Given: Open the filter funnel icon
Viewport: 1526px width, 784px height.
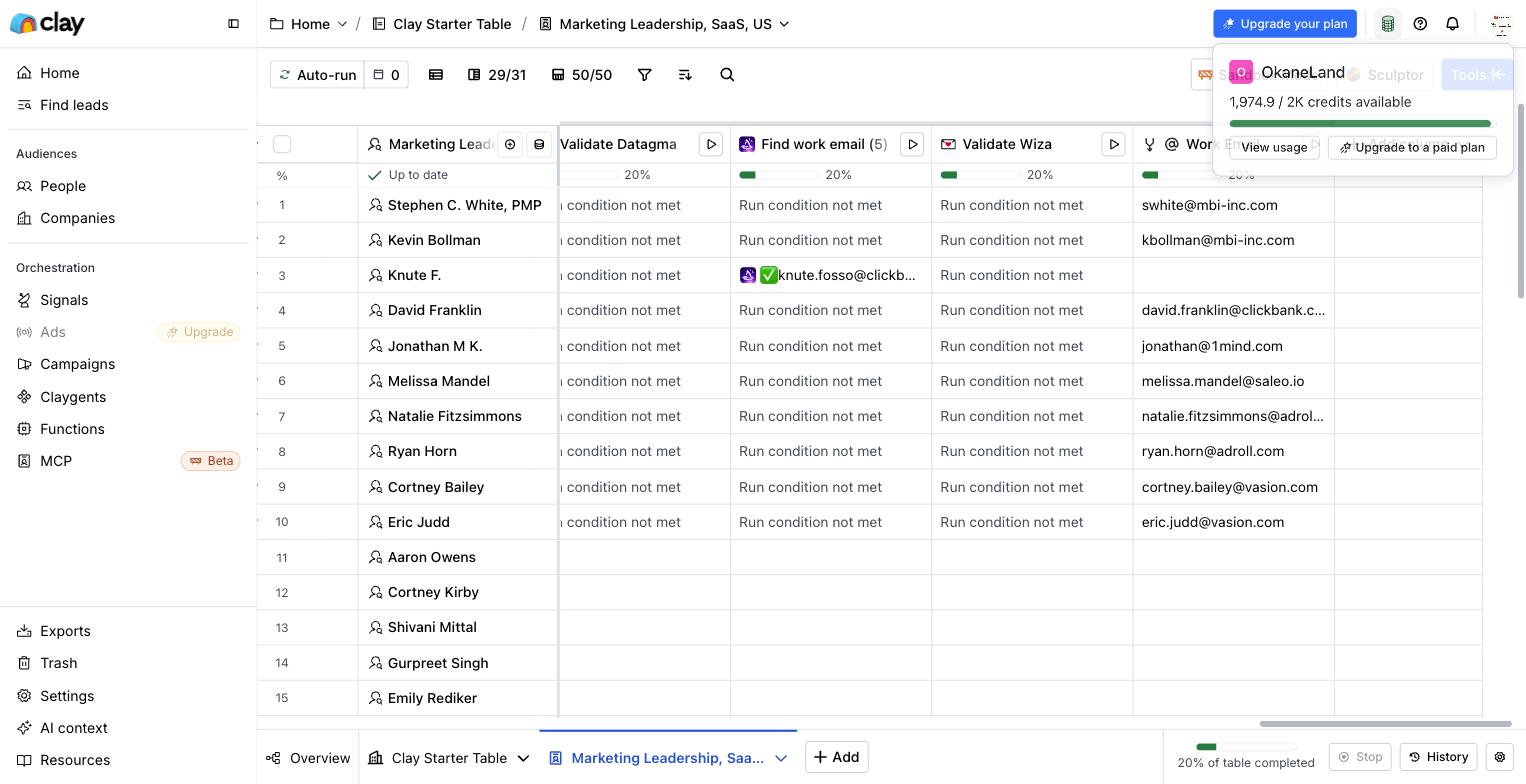Looking at the screenshot, I should click(645, 75).
